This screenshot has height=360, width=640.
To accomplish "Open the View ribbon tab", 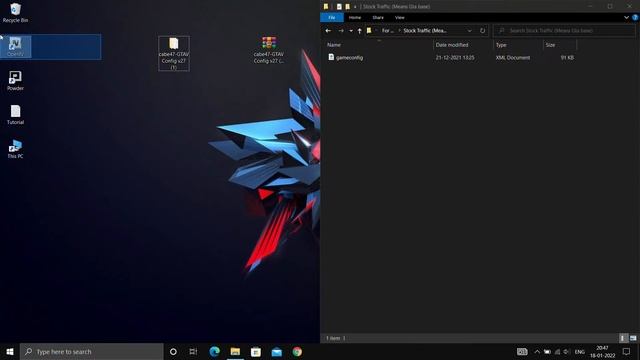I will [x=400, y=18].
